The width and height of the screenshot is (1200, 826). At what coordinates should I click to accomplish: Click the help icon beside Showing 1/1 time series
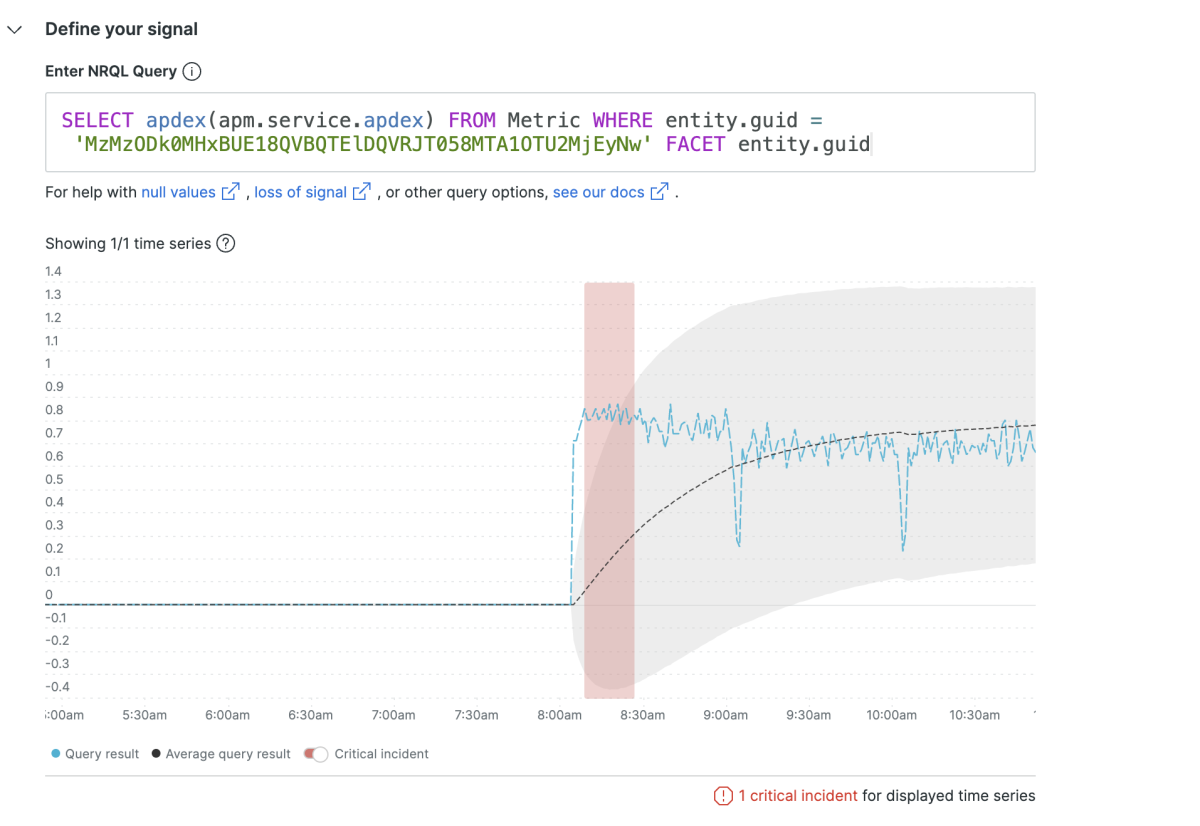coord(226,243)
